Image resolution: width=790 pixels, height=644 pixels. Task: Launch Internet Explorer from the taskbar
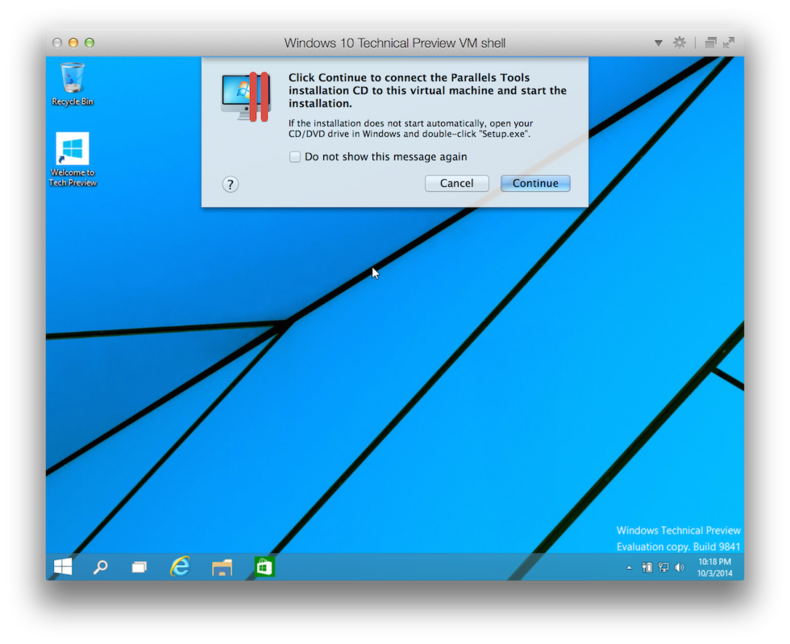pos(180,567)
